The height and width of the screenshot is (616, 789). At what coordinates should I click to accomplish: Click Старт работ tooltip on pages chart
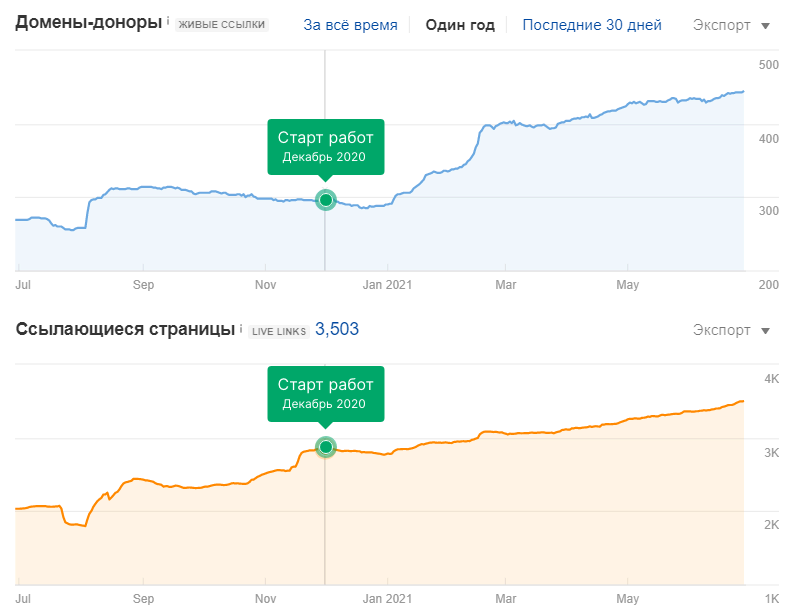click(x=325, y=393)
